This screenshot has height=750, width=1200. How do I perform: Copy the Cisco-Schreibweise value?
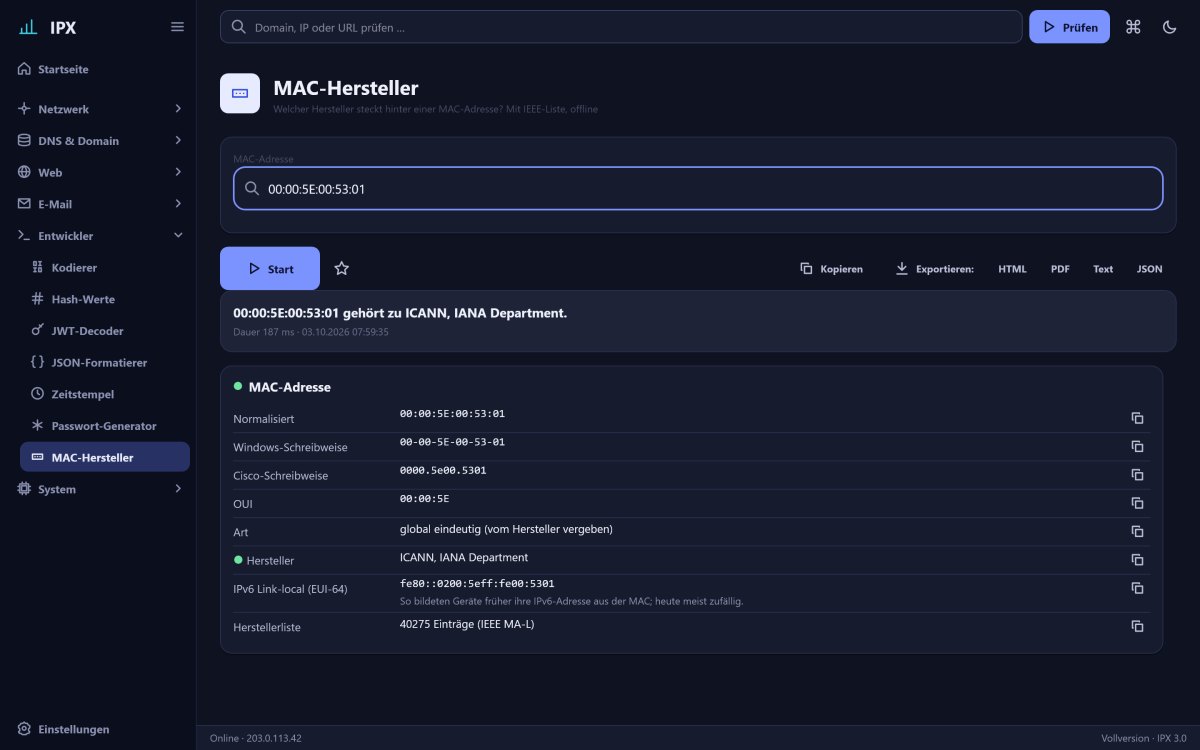1137,475
